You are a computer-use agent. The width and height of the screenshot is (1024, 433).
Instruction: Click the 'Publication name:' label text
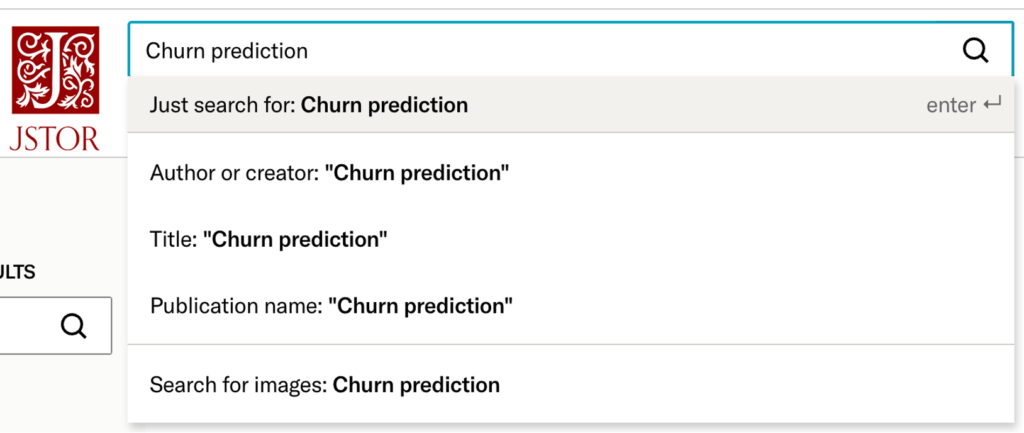click(x=236, y=306)
